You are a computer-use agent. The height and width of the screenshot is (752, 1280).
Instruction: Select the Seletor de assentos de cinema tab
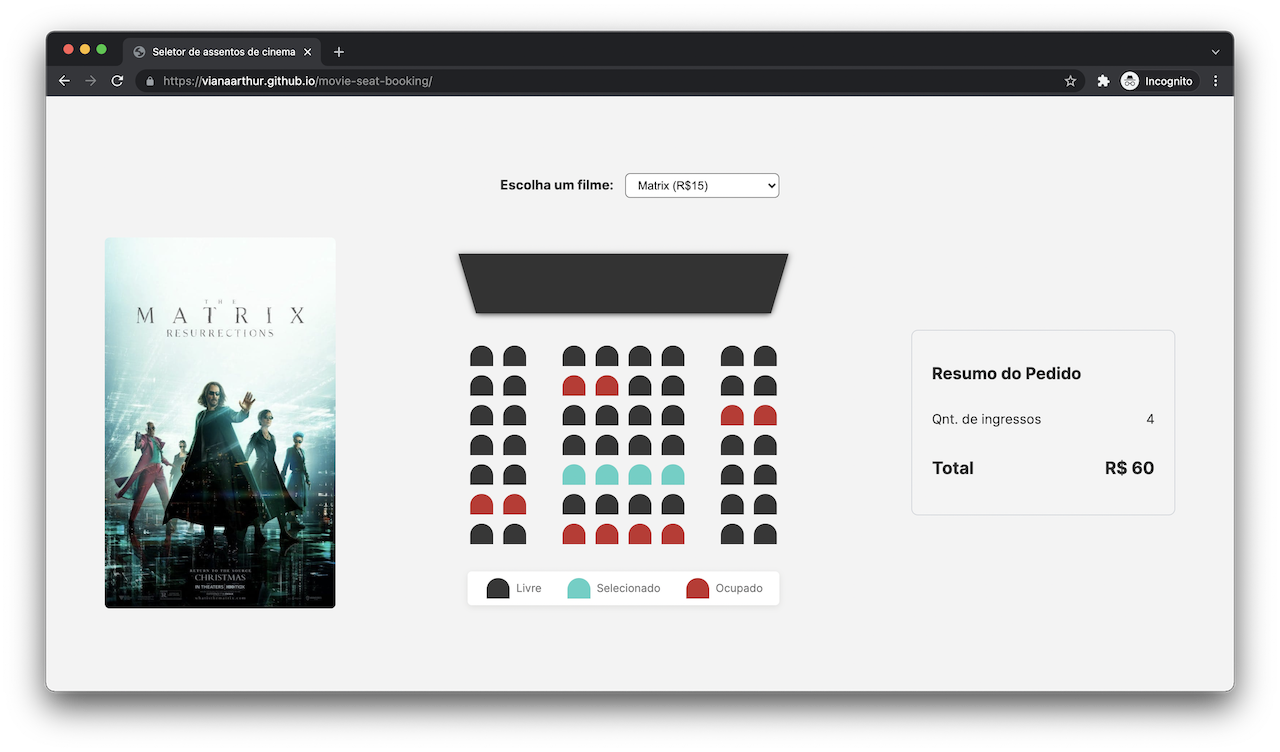[220, 51]
